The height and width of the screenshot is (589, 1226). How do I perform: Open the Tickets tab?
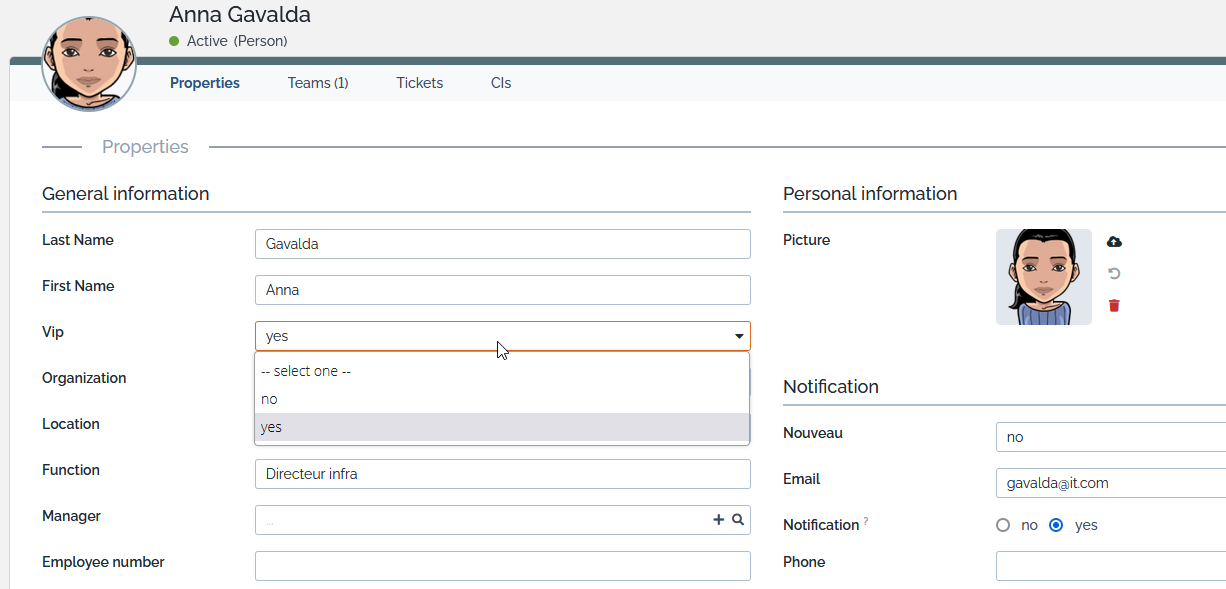(x=420, y=83)
